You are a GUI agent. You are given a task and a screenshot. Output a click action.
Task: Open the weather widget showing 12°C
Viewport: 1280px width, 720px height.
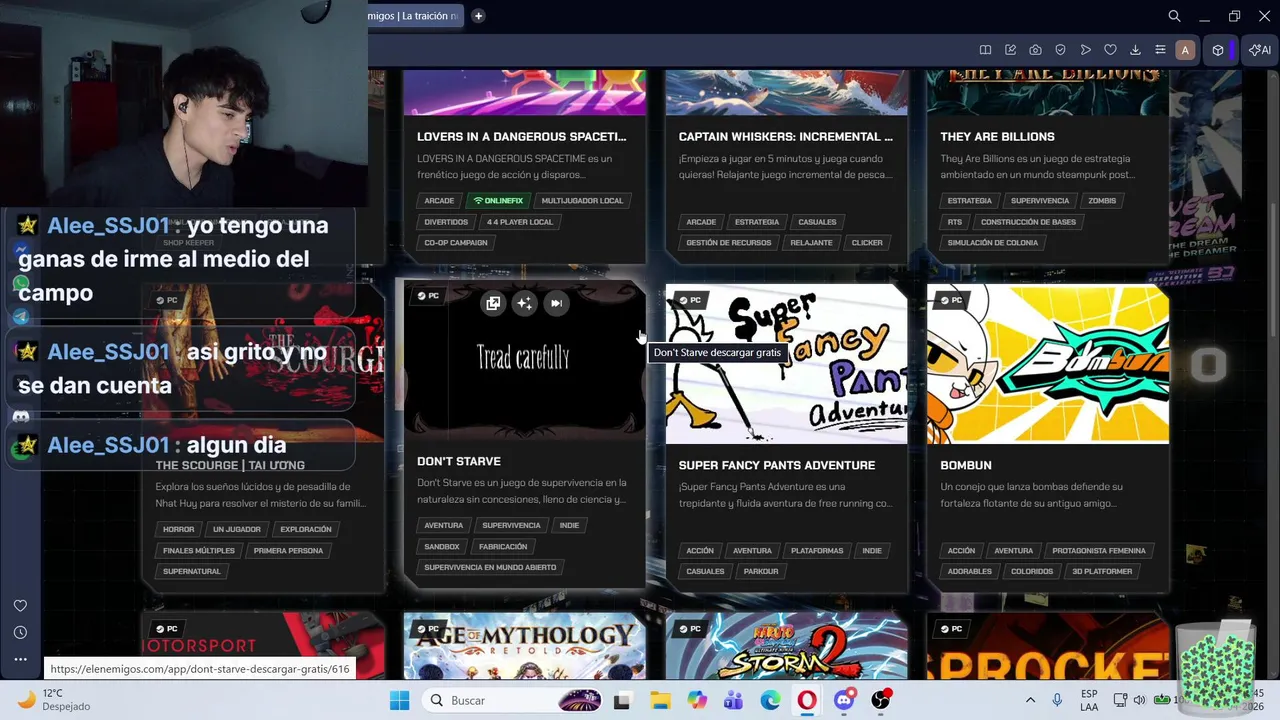[x=55, y=700]
